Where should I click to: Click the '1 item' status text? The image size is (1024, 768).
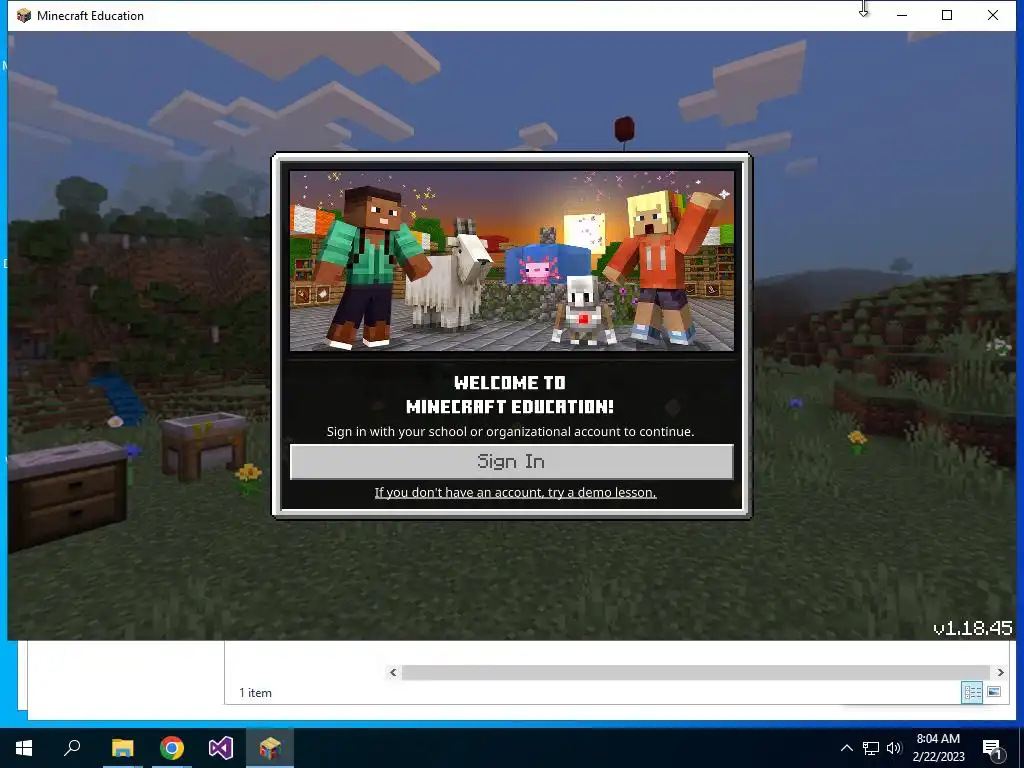tap(255, 693)
